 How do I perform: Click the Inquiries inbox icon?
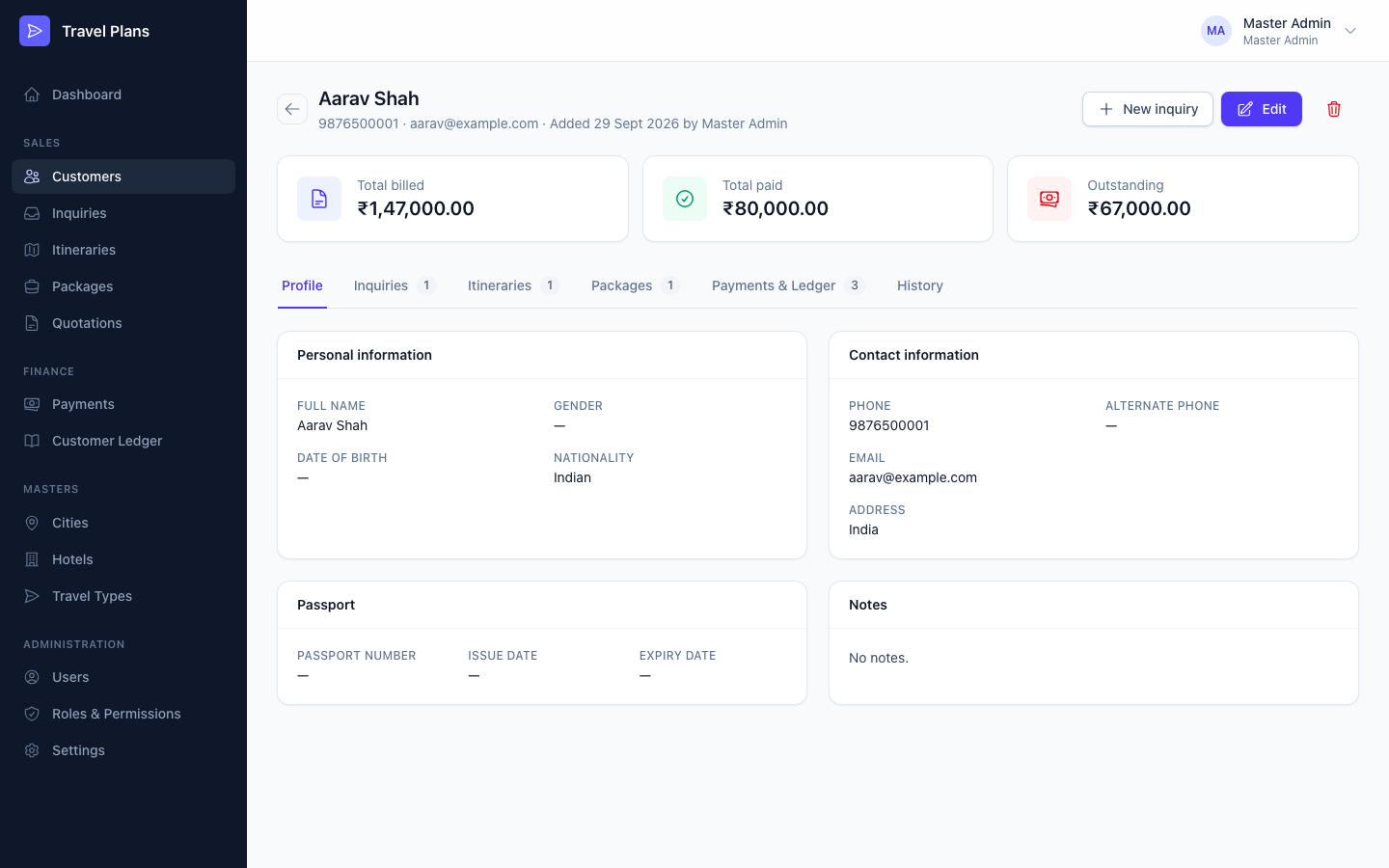tap(32, 213)
